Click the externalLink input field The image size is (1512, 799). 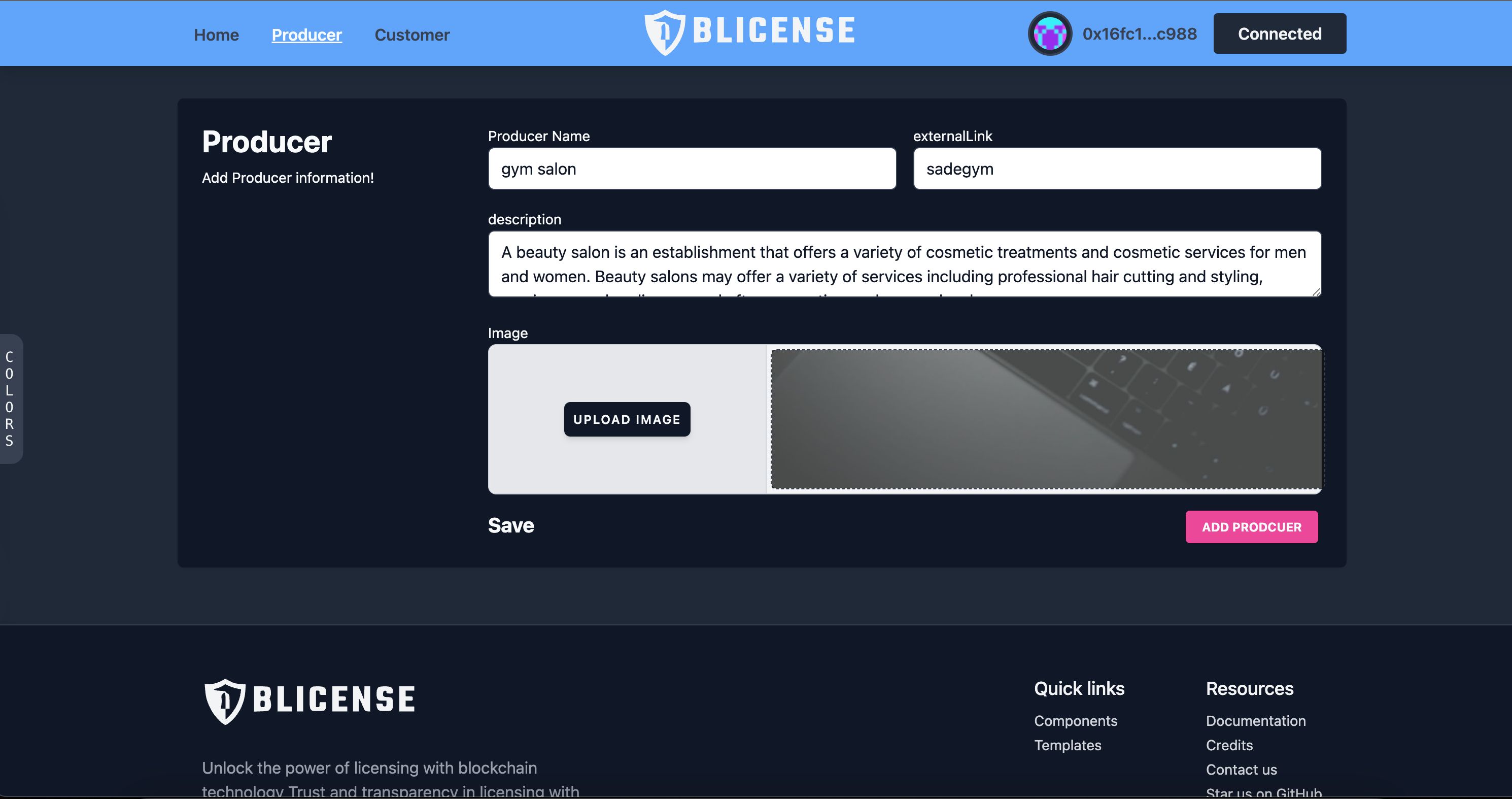tap(1117, 168)
